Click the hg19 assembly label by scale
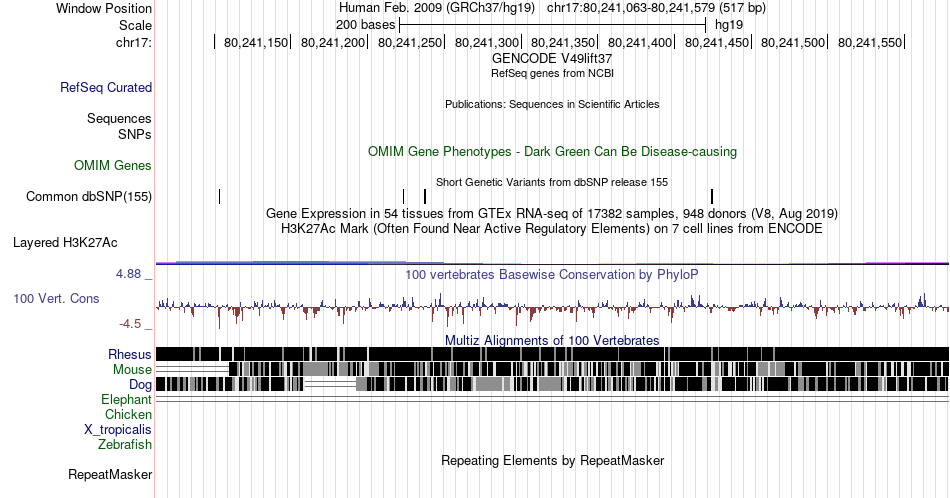 click(x=729, y=25)
